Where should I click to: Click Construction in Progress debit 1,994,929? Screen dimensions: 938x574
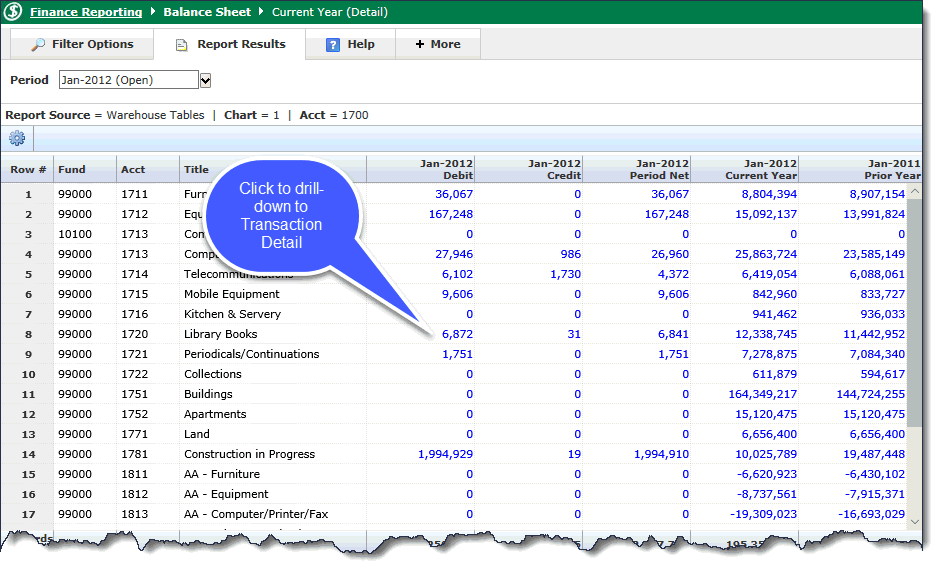point(445,454)
